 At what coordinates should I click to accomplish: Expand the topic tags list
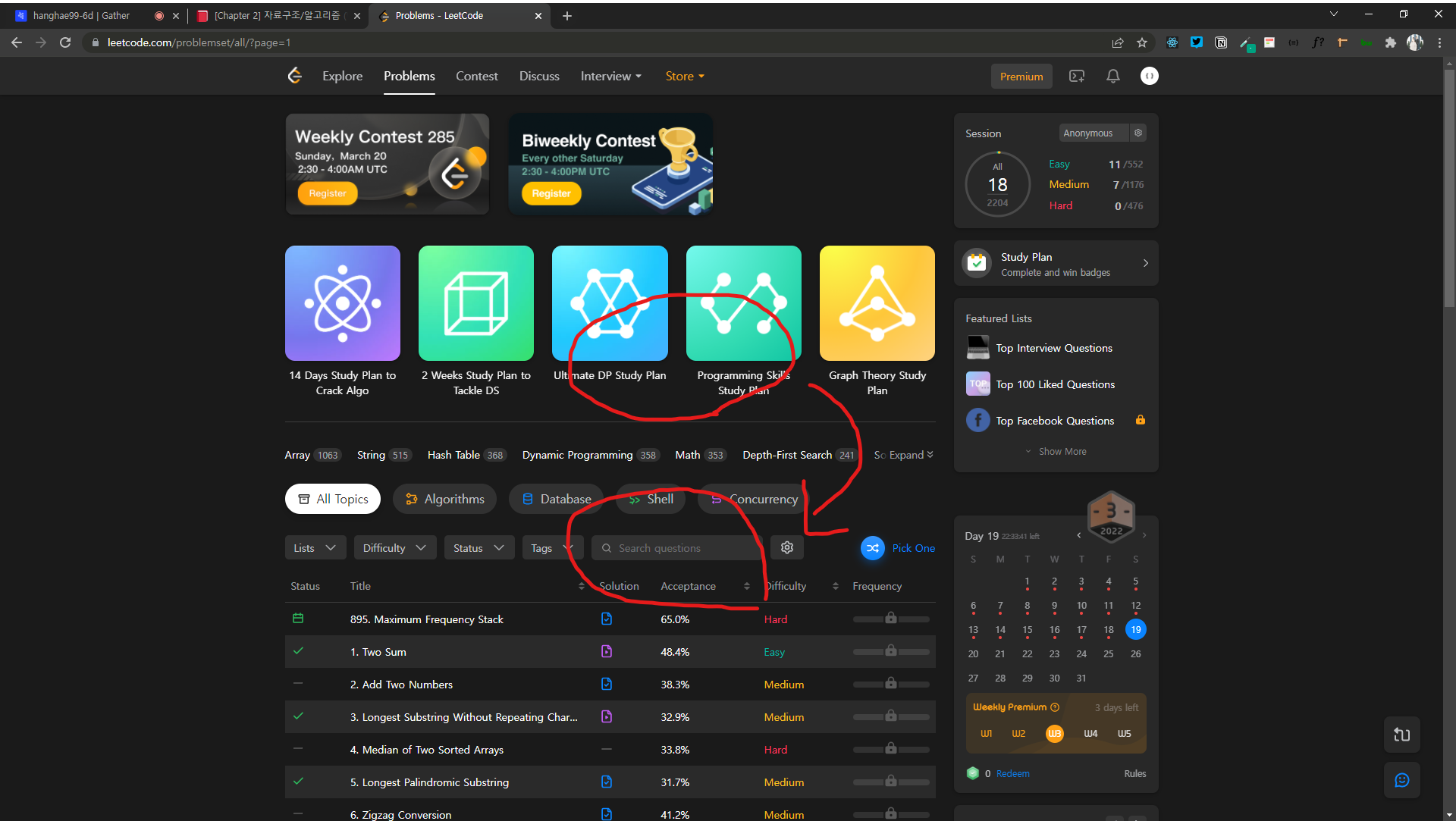click(x=912, y=455)
